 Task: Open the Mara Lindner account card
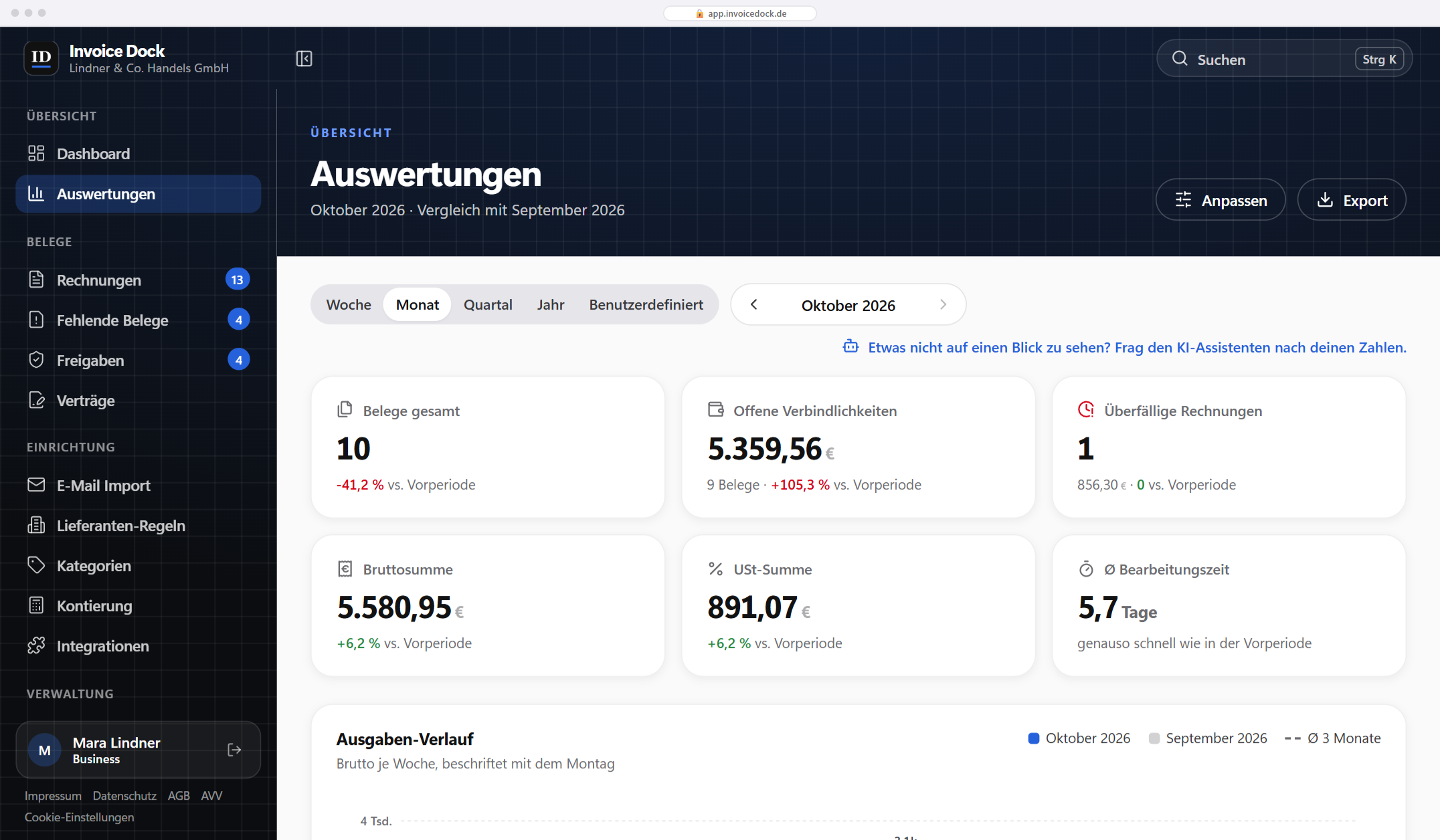point(139,750)
